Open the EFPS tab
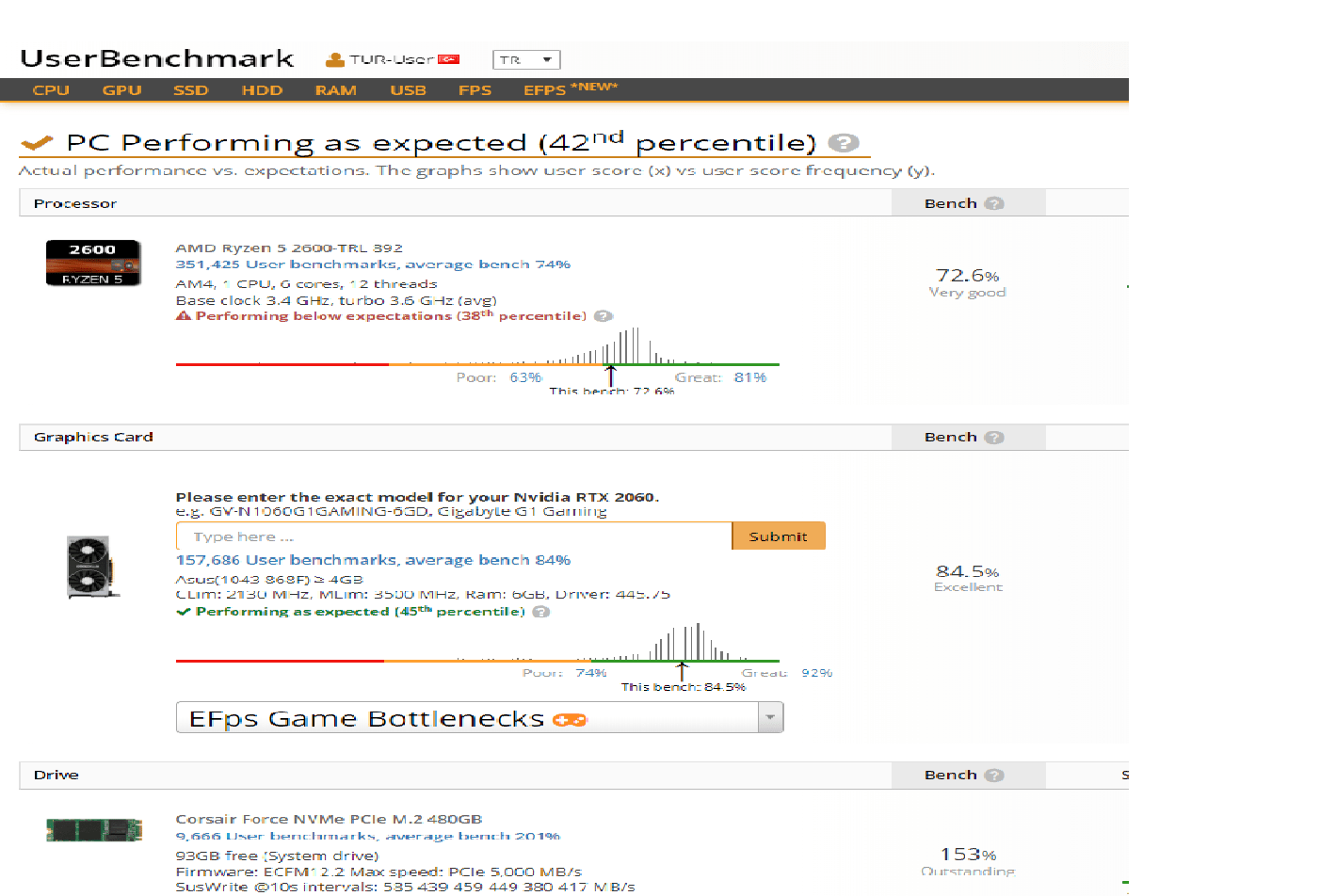This screenshot has width=1336, height=896. (x=544, y=90)
